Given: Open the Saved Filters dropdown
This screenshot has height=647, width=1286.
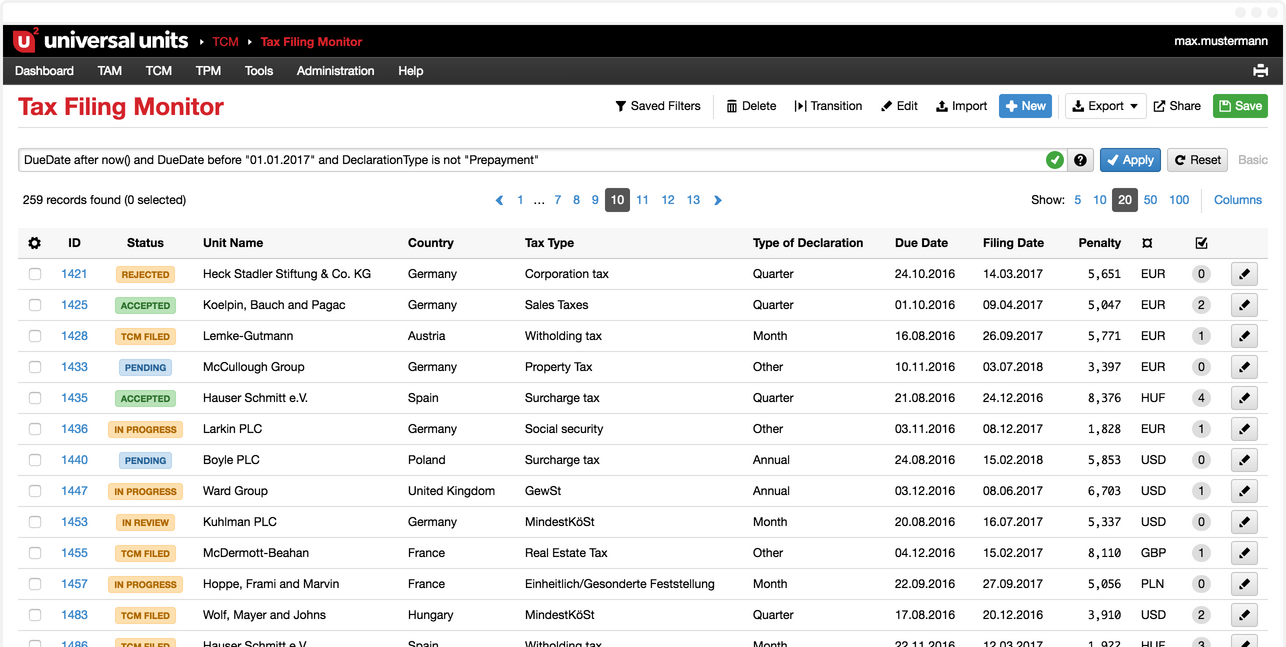Looking at the screenshot, I should [x=658, y=105].
